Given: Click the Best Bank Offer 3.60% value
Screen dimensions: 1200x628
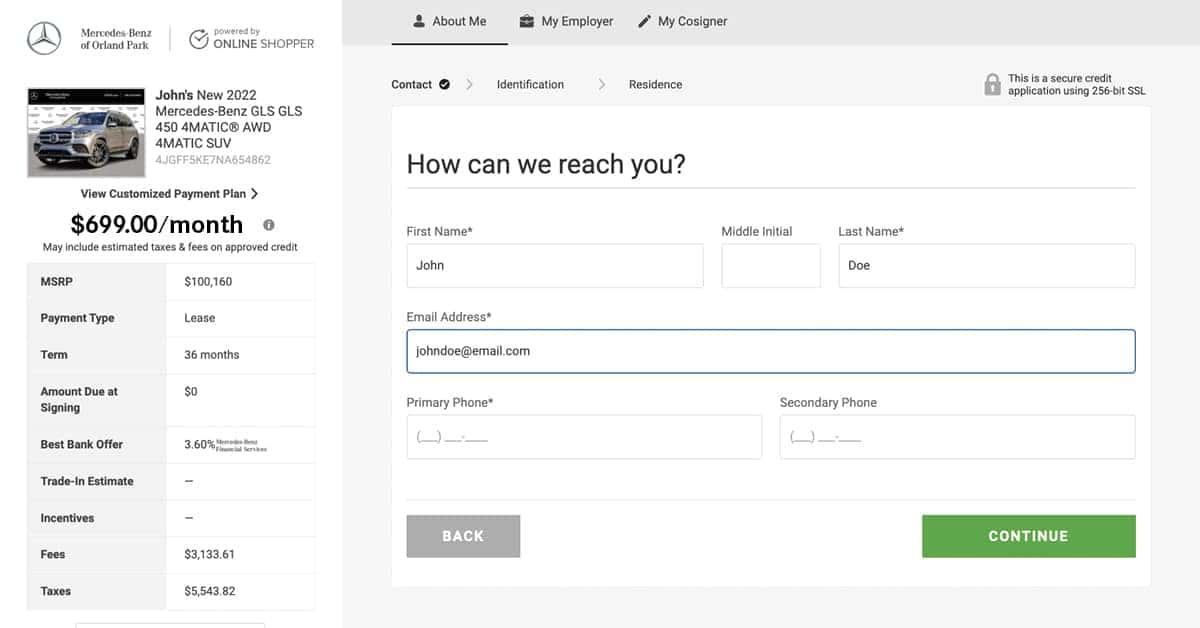Looking at the screenshot, I should coord(199,445).
